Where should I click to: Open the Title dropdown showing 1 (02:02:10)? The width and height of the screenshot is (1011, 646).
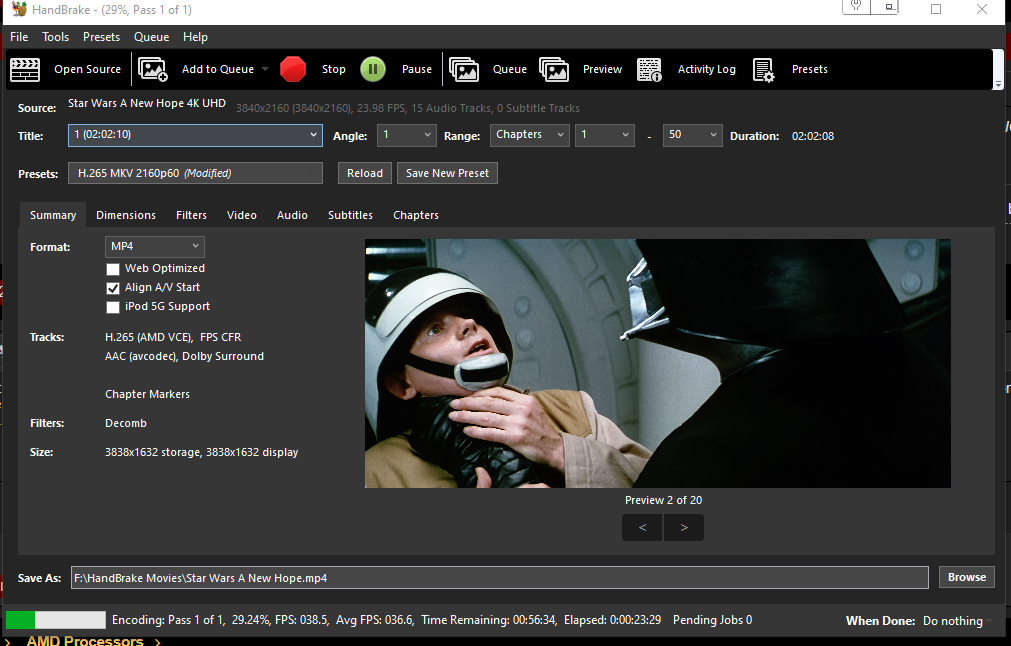pyautogui.click(x=195, y=135)
